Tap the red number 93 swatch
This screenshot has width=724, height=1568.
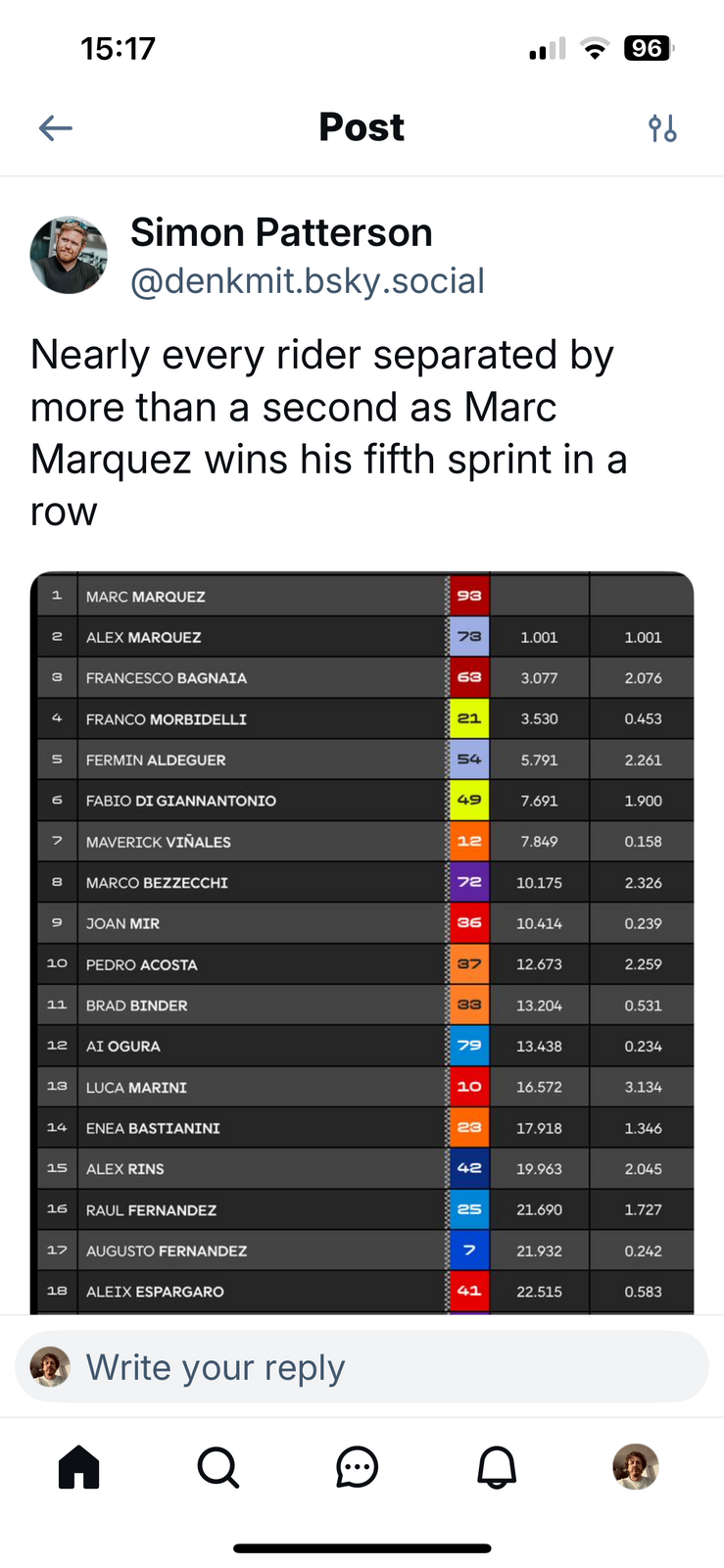click(469, 596)
